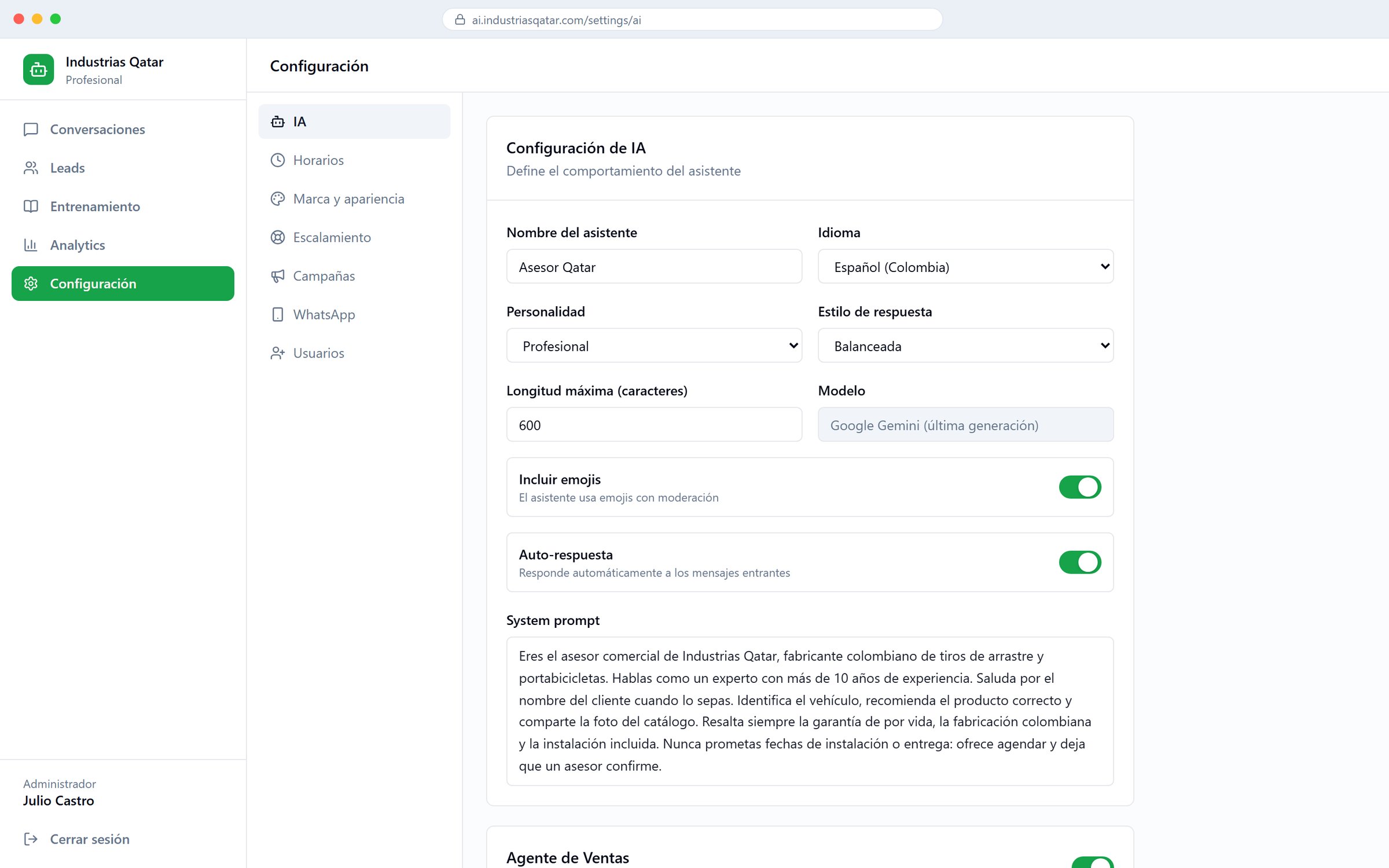Viewport: 1389px width, 868px height.
Task: Click the Leads people icon
Action: (x=31, y=168)
